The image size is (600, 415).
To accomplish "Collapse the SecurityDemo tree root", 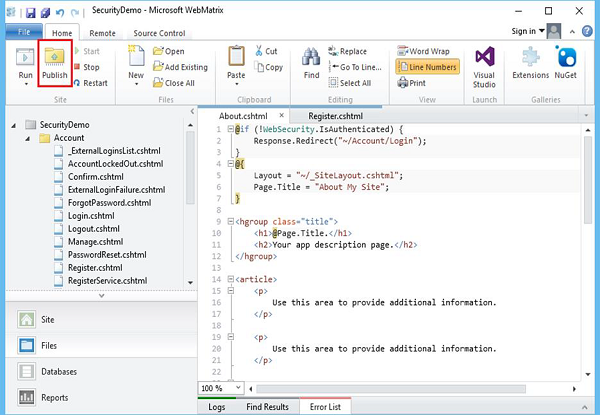I will 14,124.
